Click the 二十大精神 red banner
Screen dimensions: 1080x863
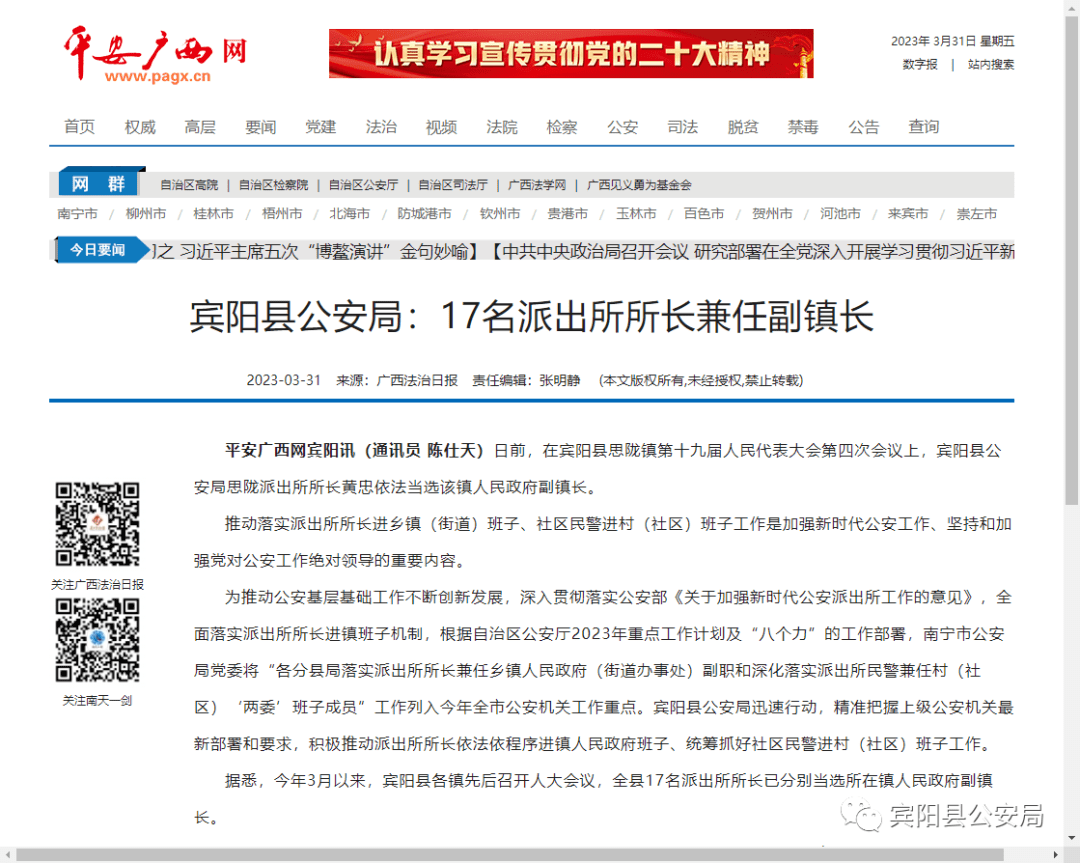(570, 54)
